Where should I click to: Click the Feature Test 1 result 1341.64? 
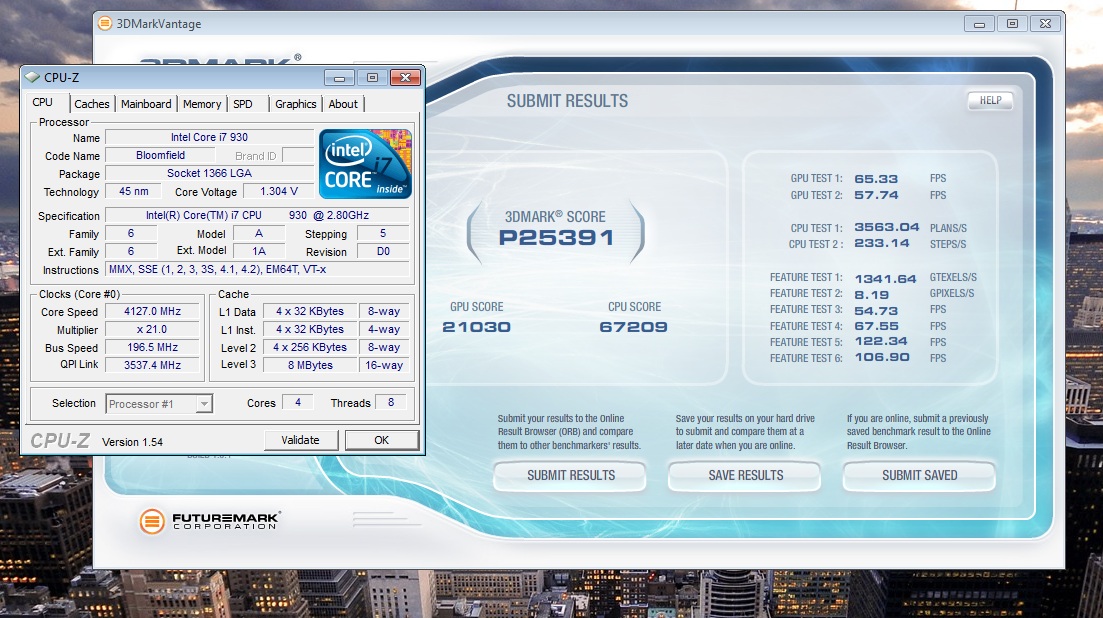tap(885, 279)
